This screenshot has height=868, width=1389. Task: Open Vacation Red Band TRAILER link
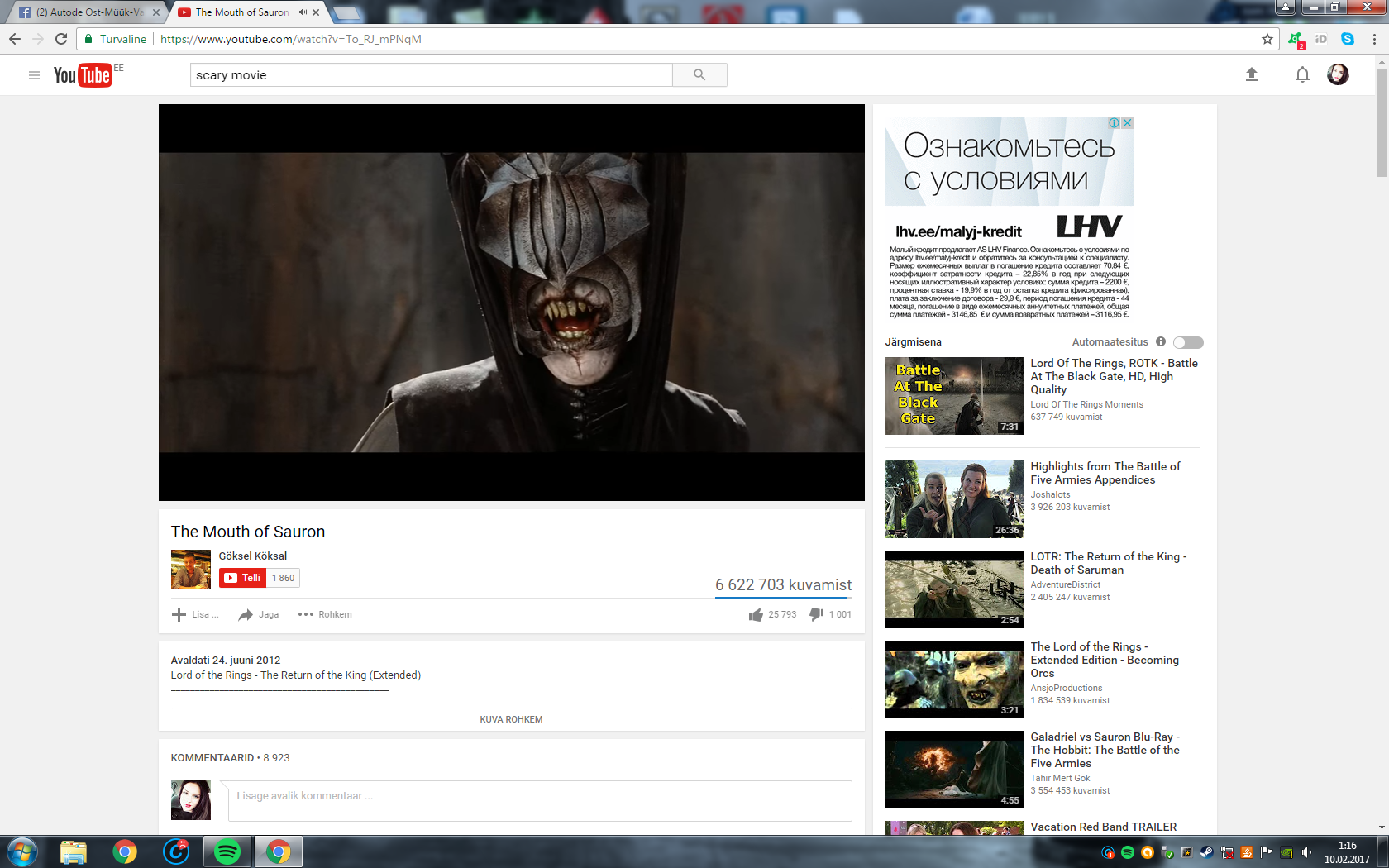[x=1104, y=827]
